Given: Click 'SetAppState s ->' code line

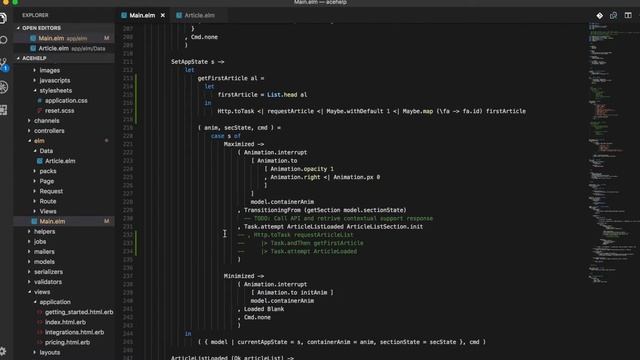Looking at the screenshot, I should tap(198, 62).
